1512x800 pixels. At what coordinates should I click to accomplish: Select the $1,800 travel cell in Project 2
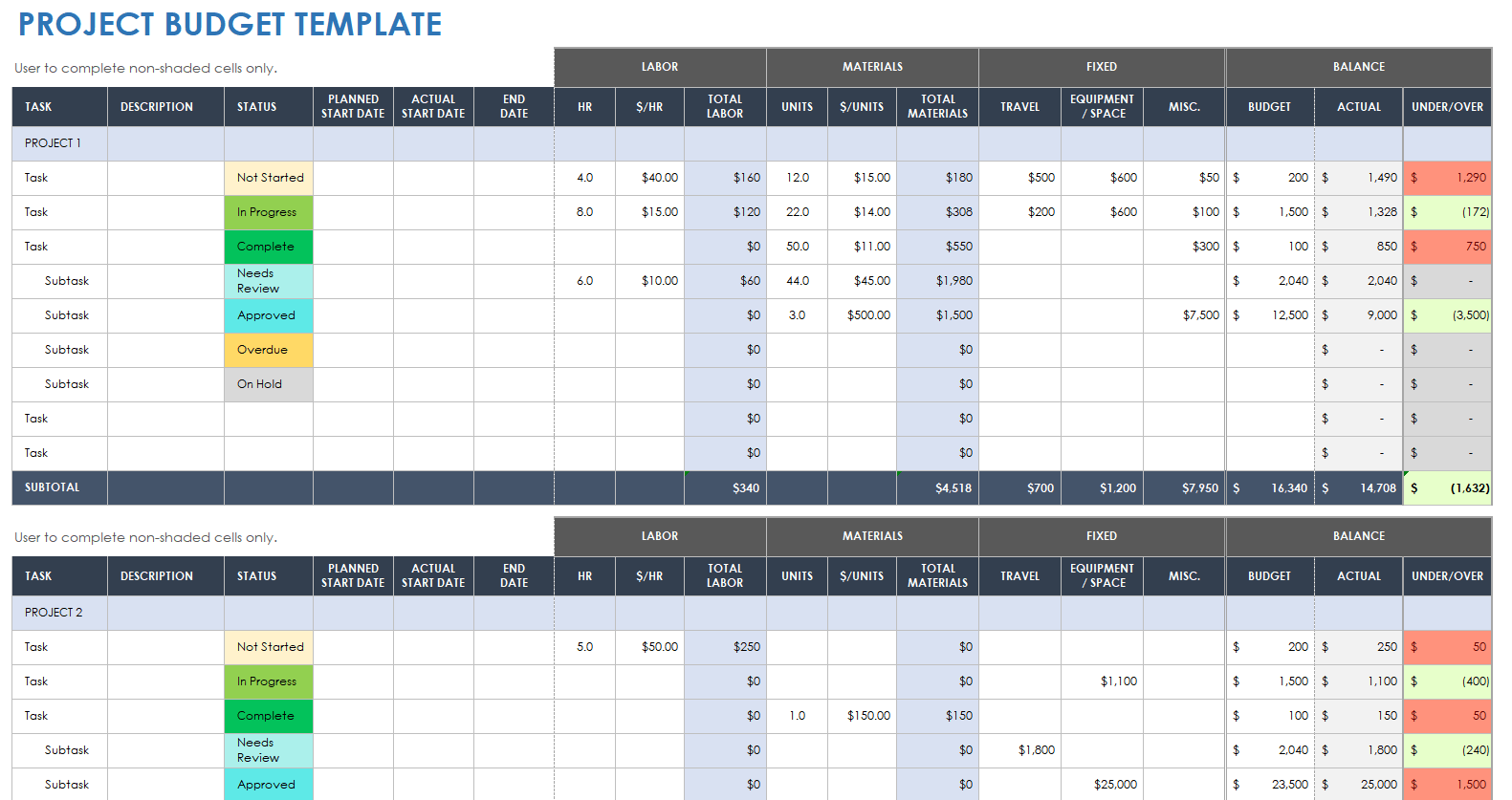pyautogui.click(x=1019, y=750)
